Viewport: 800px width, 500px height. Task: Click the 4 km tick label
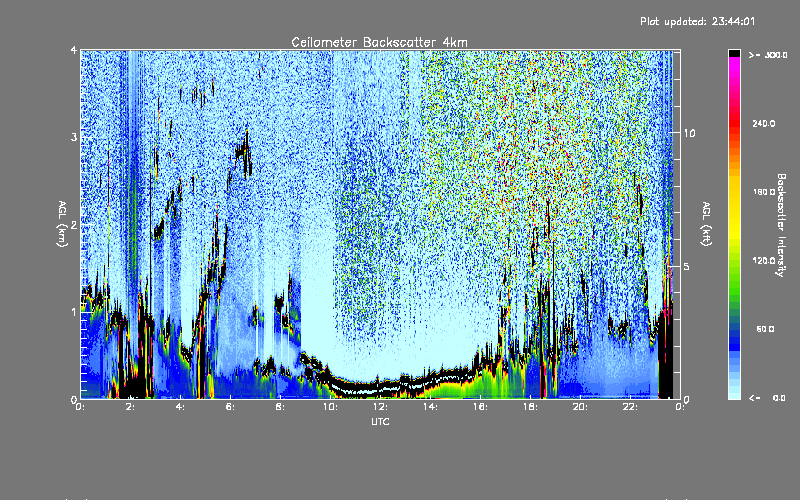point(74,50)
